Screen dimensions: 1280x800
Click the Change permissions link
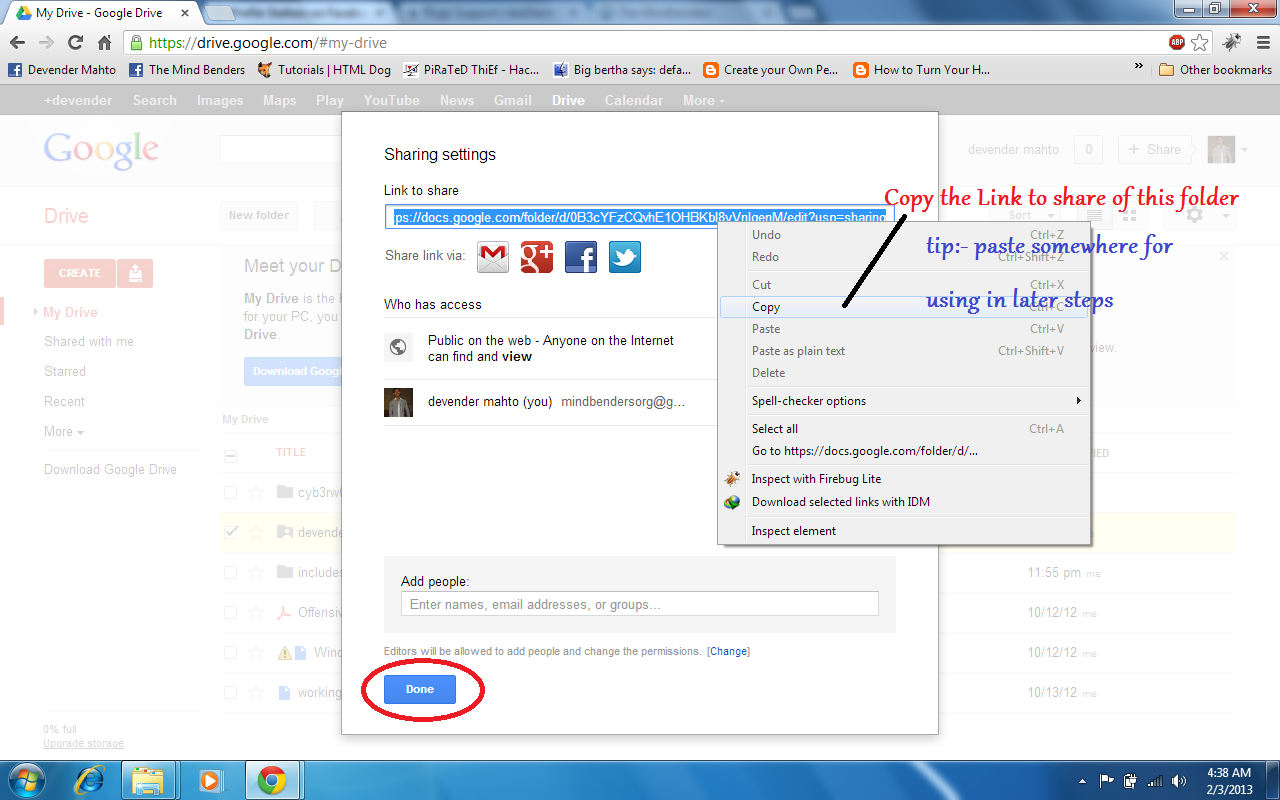(728, 651)
